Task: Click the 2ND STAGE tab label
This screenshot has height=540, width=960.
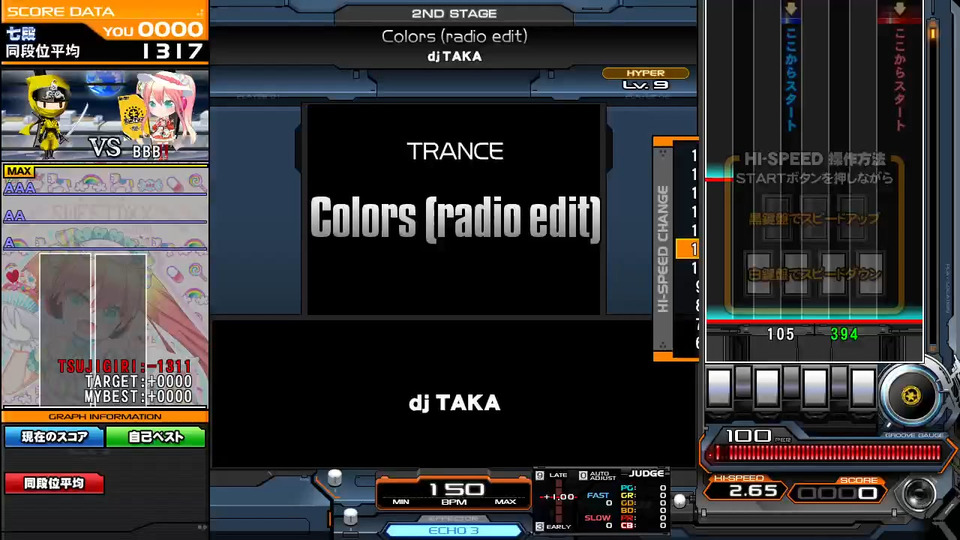Action: tap(454, 13)
